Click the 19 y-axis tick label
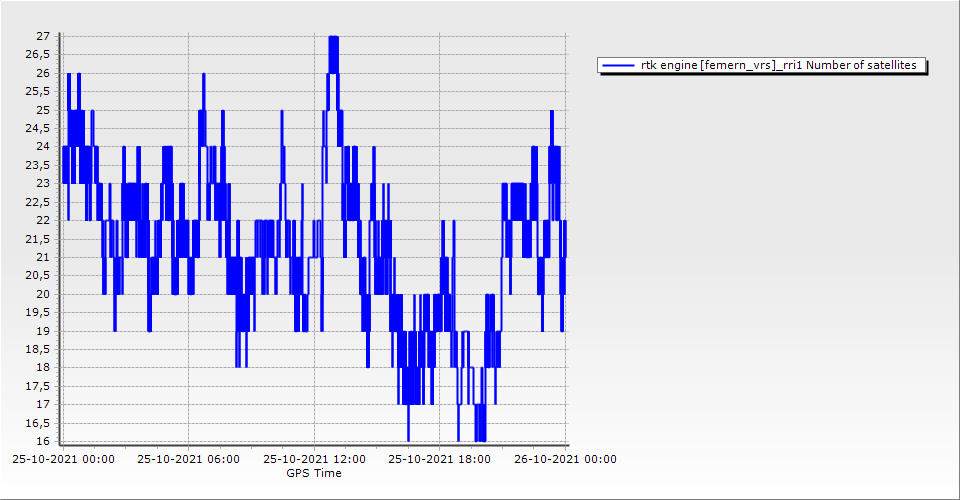This screenshot has width=960, height=500. point(42,331)
